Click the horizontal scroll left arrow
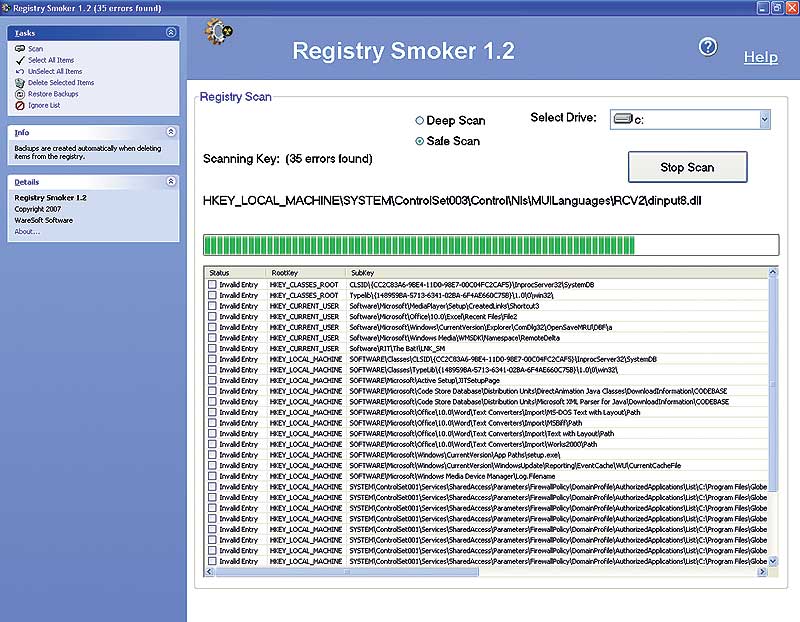This screenshot has height=622, width=800. coord(209,572)
